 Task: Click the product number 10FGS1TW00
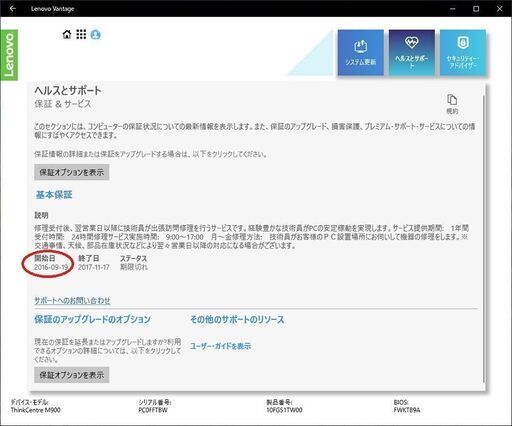tap(284, 410)
